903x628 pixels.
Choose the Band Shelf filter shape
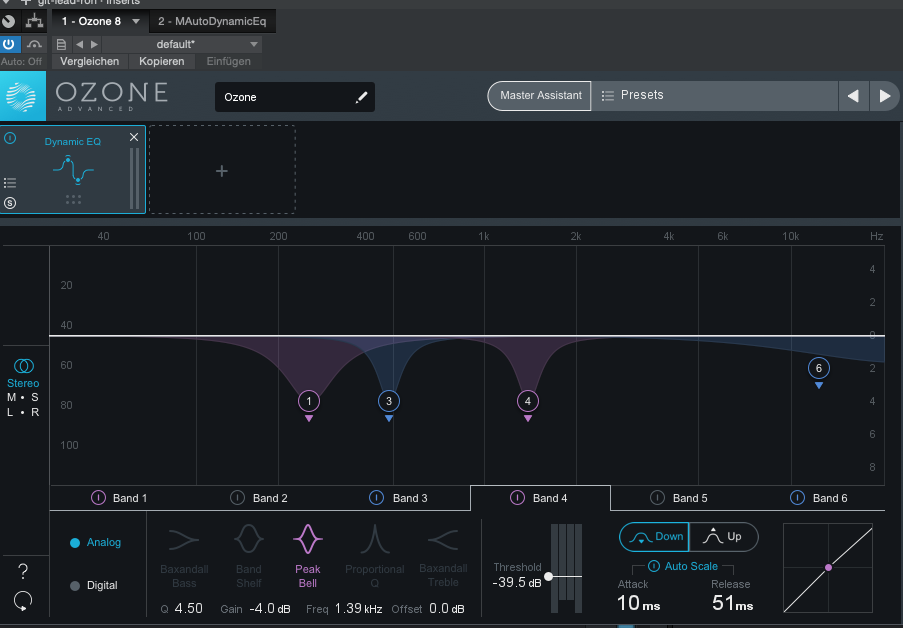coord(249,557)
